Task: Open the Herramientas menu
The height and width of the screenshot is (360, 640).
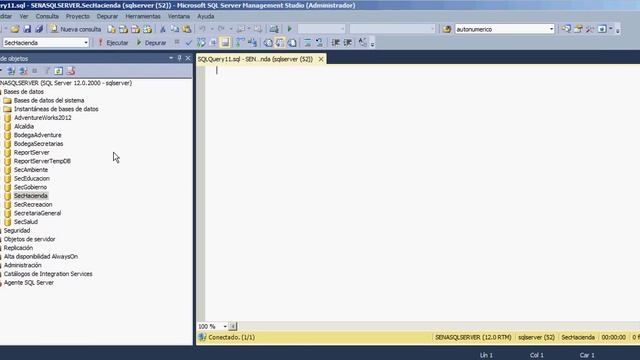Action: (x=143, y=16)
